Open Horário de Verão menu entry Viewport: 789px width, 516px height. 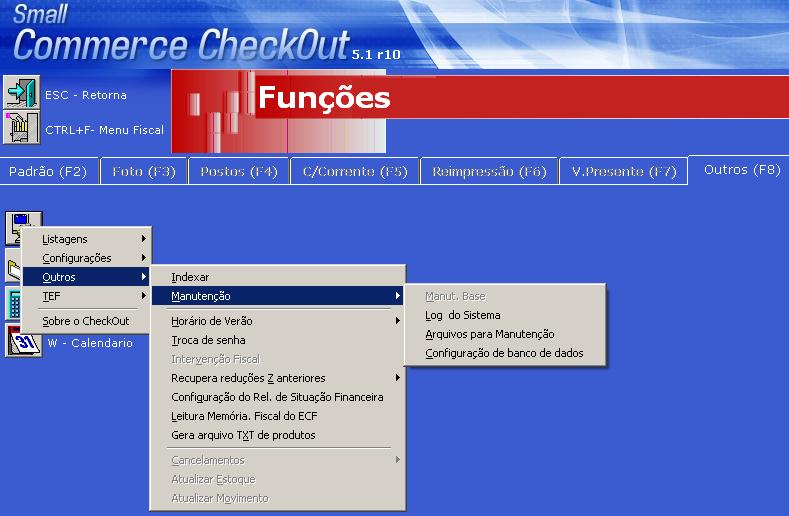click(x=278, y=321)
